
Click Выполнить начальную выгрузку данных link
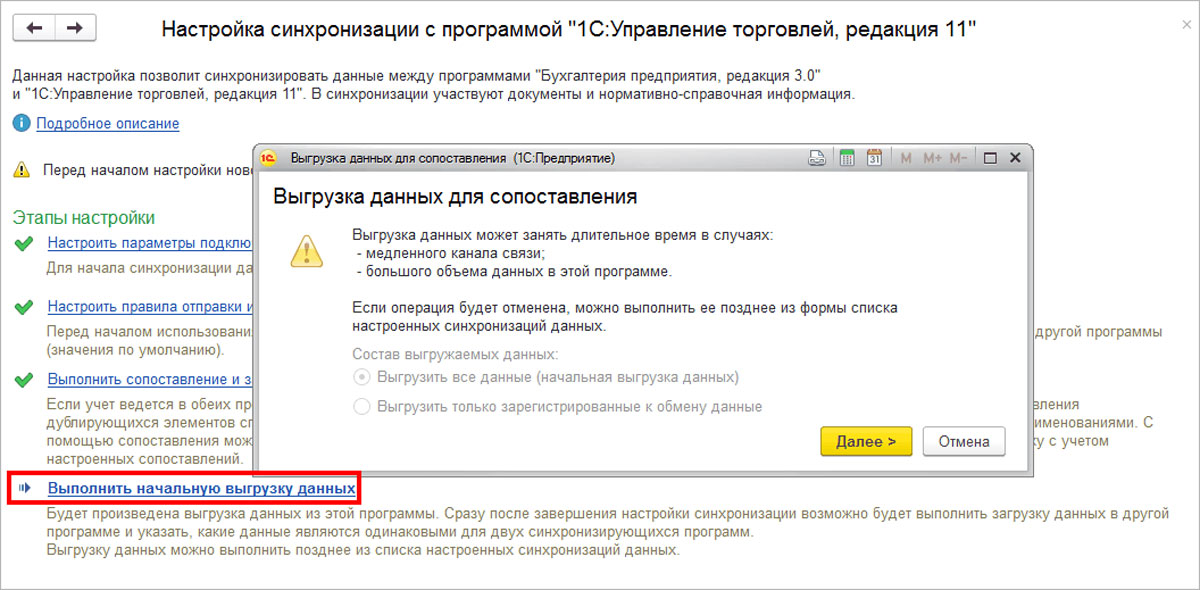pyautogui.click(x=202, y=488)
